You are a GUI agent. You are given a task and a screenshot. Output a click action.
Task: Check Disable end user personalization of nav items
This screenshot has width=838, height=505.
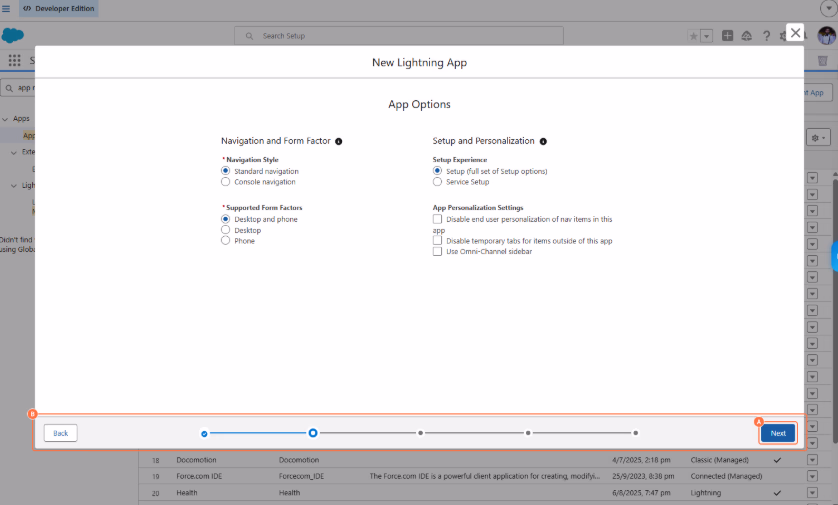pyautogui.click(x=437, y=219)
